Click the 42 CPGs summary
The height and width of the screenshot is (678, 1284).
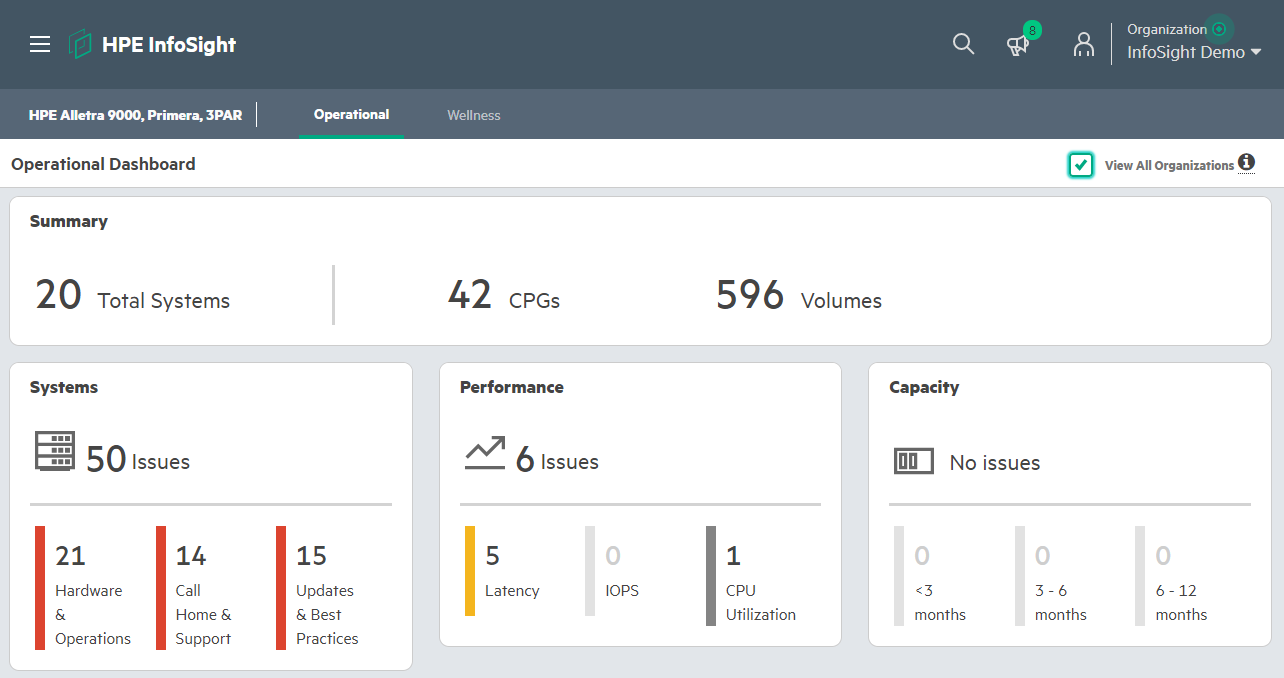(503, 296)
